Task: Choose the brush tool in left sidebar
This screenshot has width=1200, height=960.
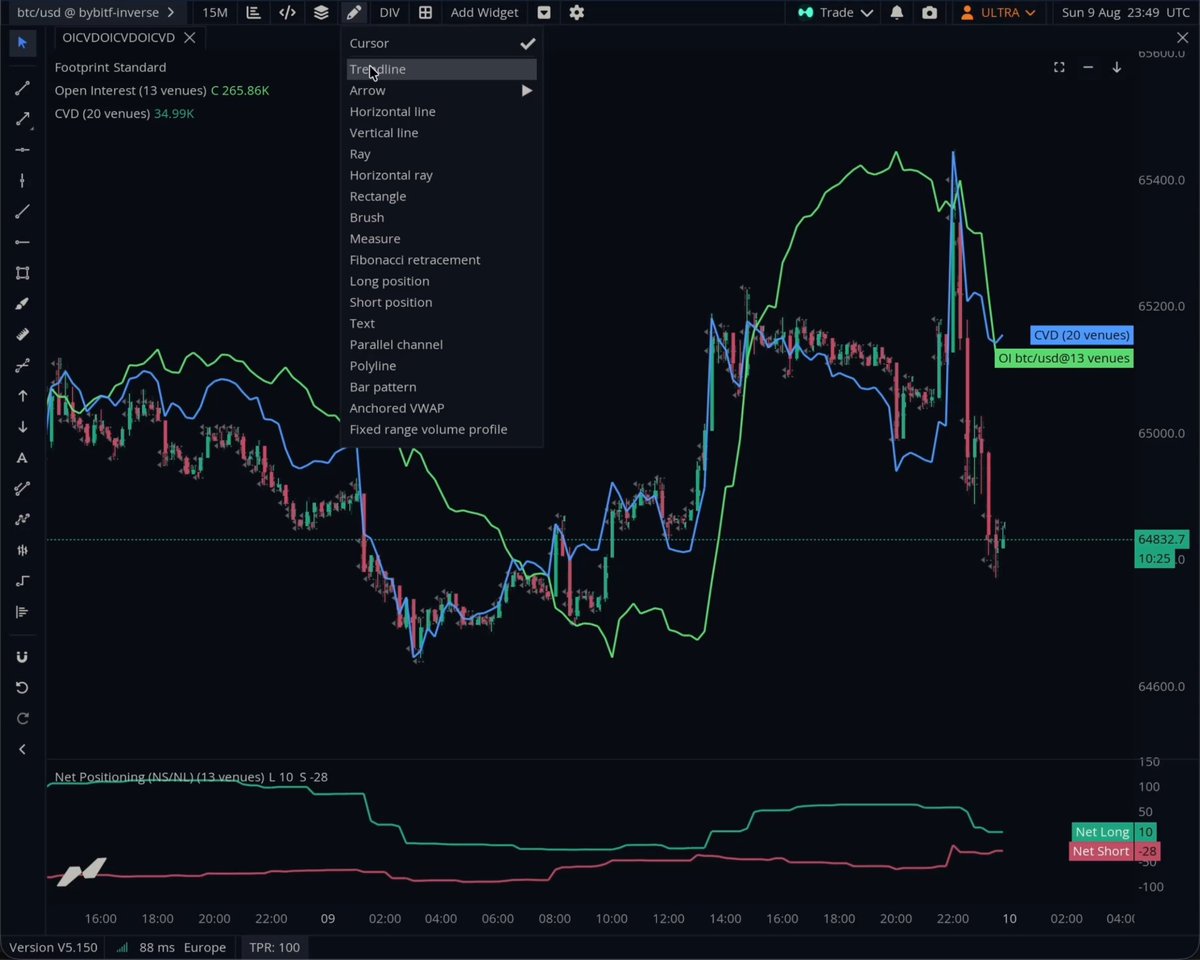Action: click(x=22, y=304)
